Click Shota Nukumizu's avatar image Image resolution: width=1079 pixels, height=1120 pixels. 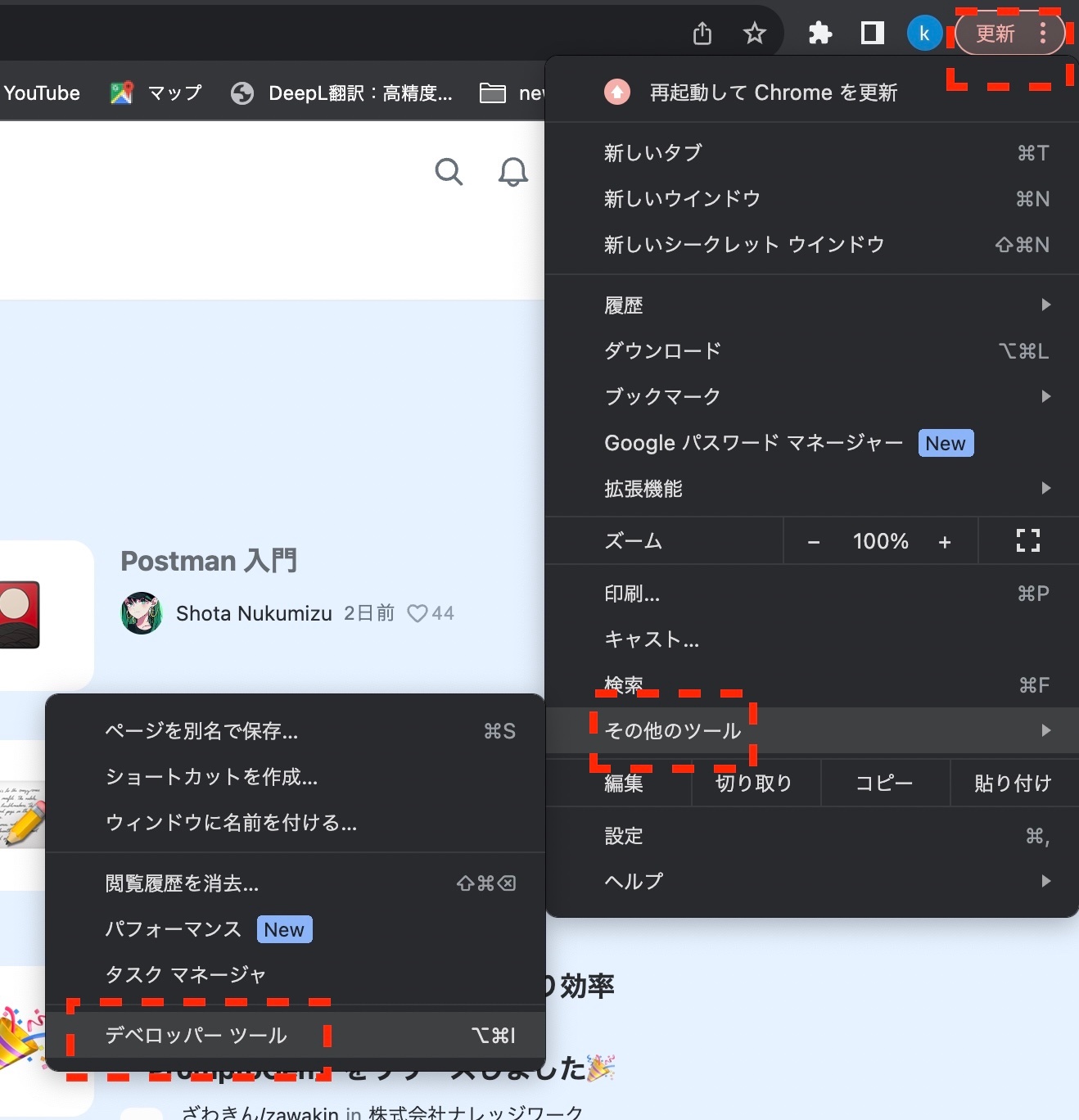[x=142, y=613]
